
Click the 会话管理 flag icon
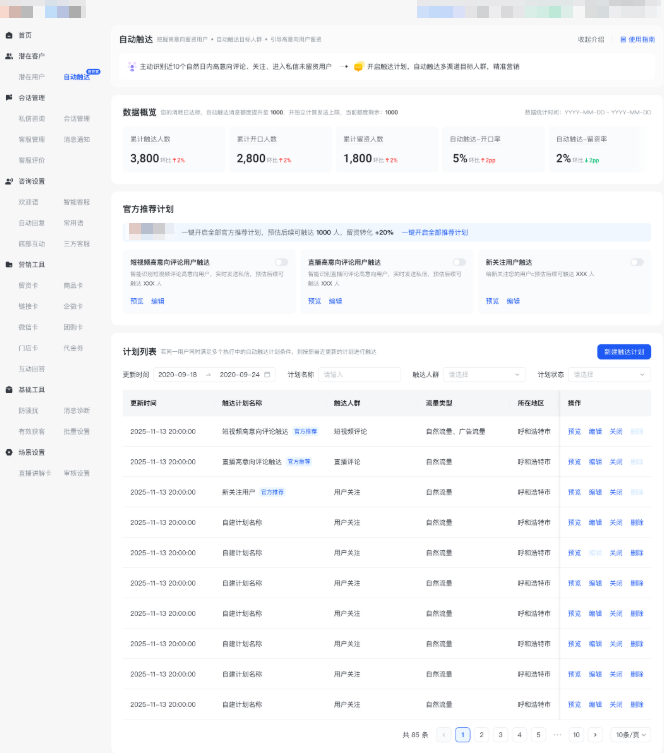point(10,98)
